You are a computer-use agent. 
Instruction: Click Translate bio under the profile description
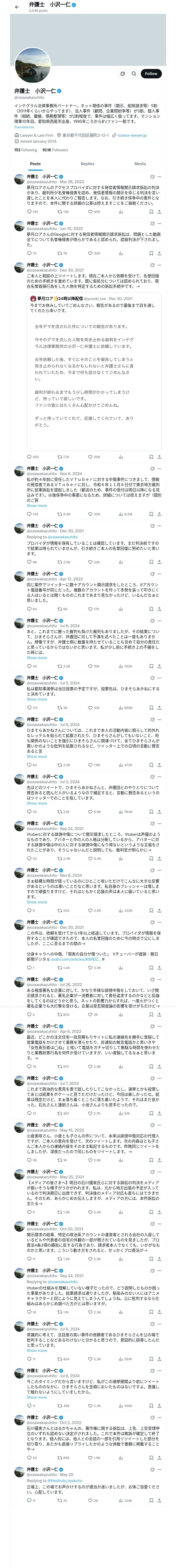coord(24,127)
